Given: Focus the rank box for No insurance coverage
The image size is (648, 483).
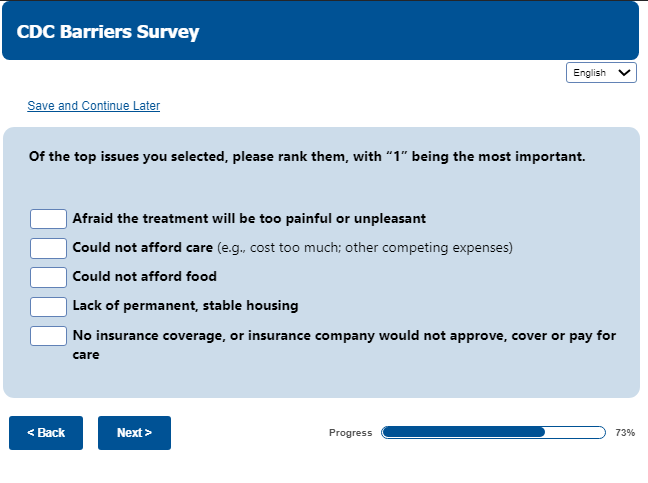Looking at the screenshot, I should click(x=48, y=336).
